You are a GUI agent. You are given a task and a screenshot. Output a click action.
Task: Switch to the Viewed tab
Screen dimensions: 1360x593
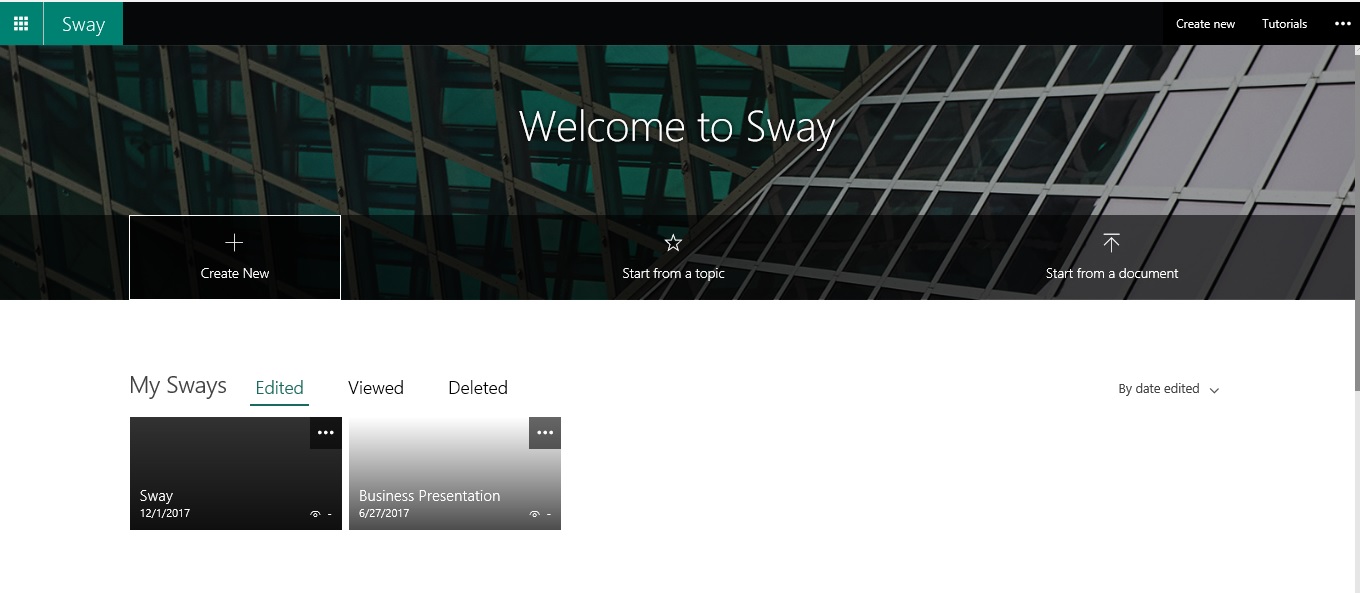[x=376, y=388]
